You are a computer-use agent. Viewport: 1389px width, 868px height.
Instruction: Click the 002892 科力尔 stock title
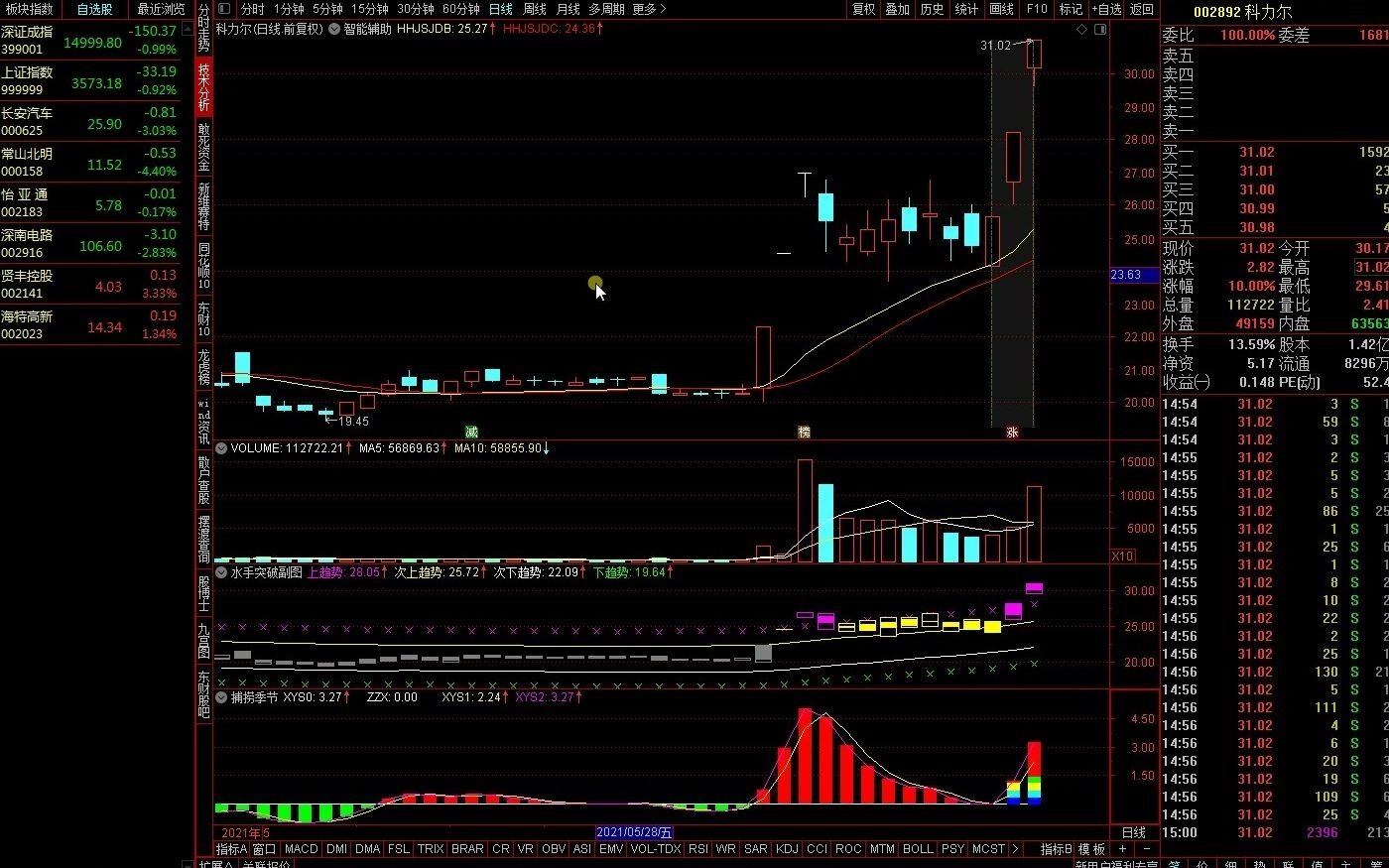[1242, 12]
